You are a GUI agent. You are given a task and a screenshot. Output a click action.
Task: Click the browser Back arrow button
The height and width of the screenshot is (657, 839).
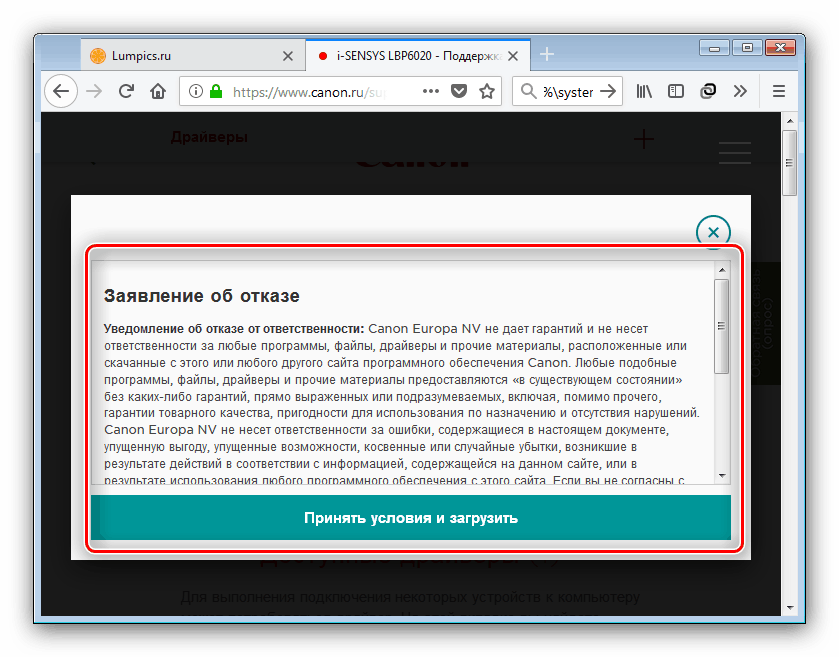(61, 92)
